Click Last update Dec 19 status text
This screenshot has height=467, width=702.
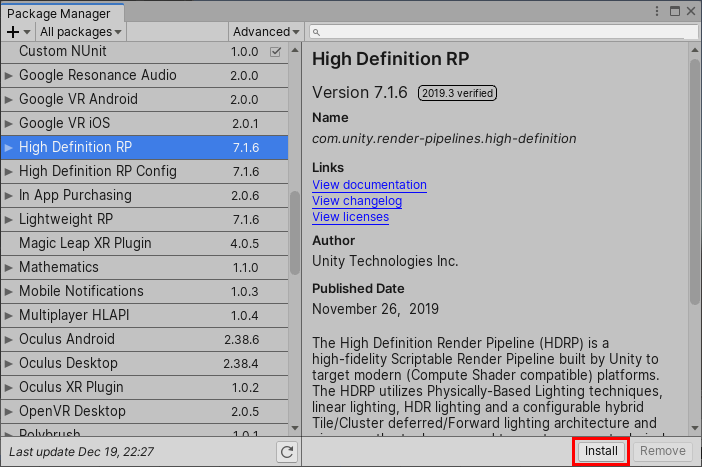[x=81, y=452]
